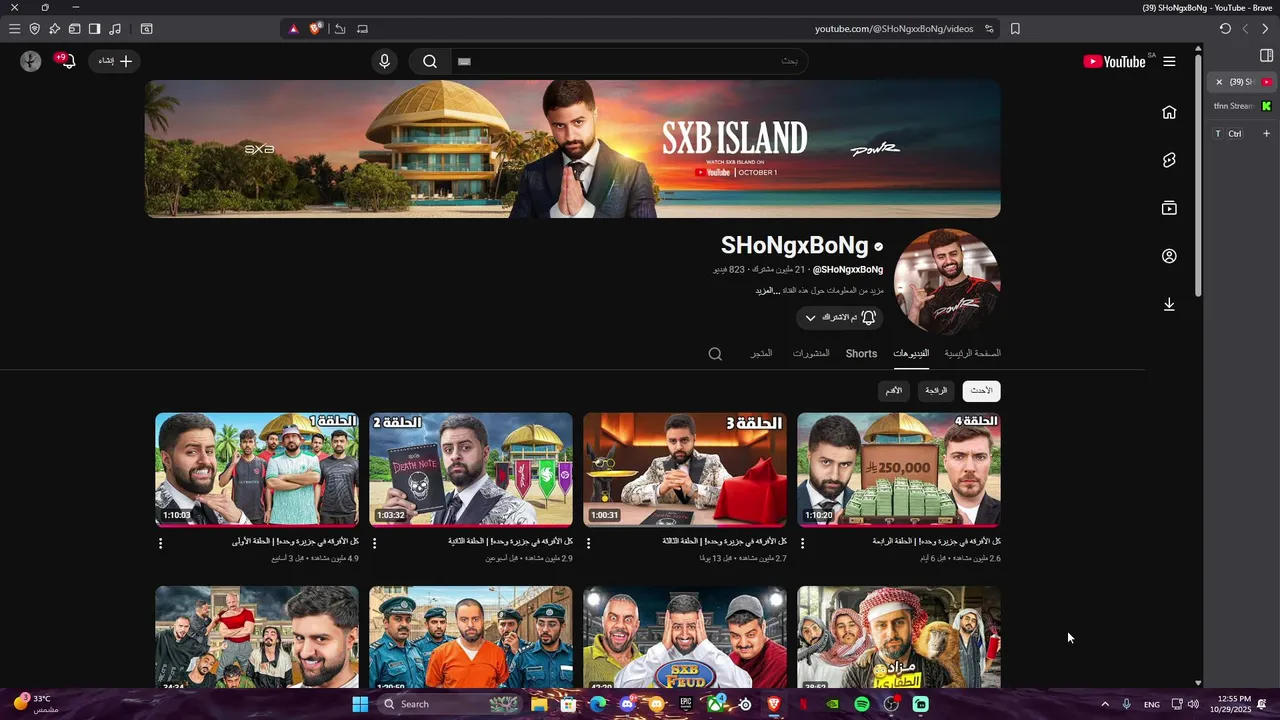Open the Brave VPN shield toolbar icon

pyautogui.click(x=35, y=29)
